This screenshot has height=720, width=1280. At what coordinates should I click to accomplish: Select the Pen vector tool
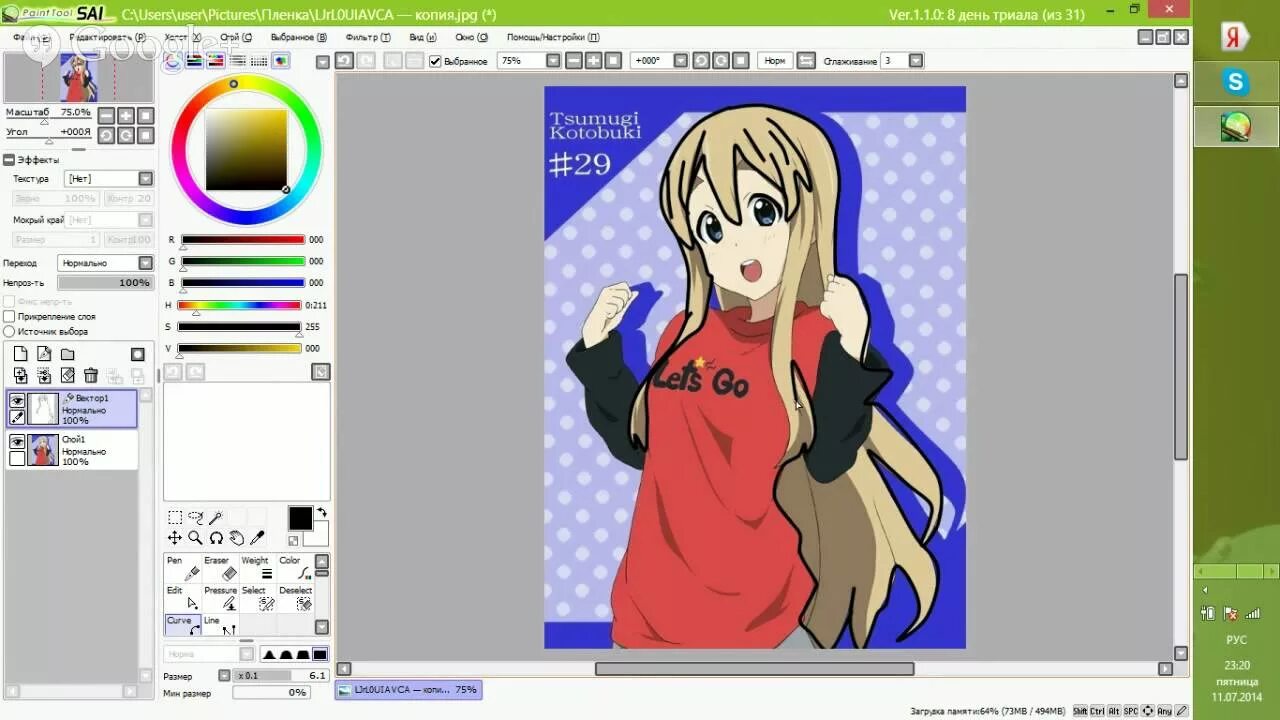(182, 568)
